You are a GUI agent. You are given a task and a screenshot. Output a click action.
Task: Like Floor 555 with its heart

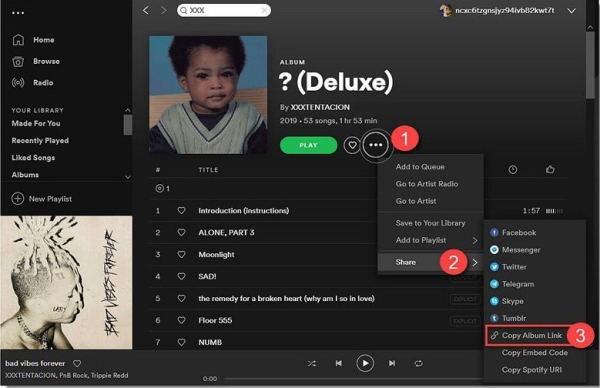pyautogui.click(x=181, y=320)
